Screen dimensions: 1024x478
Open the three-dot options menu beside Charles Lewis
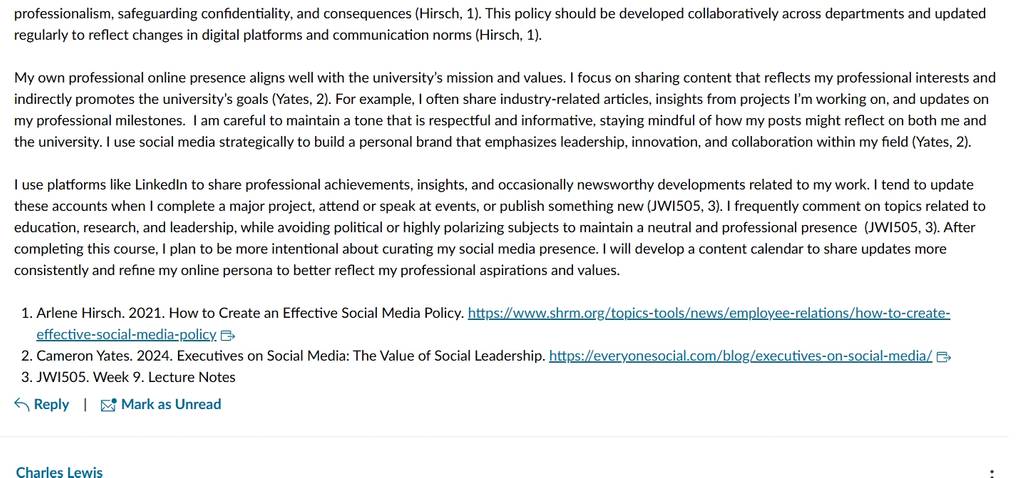[992, 473]
